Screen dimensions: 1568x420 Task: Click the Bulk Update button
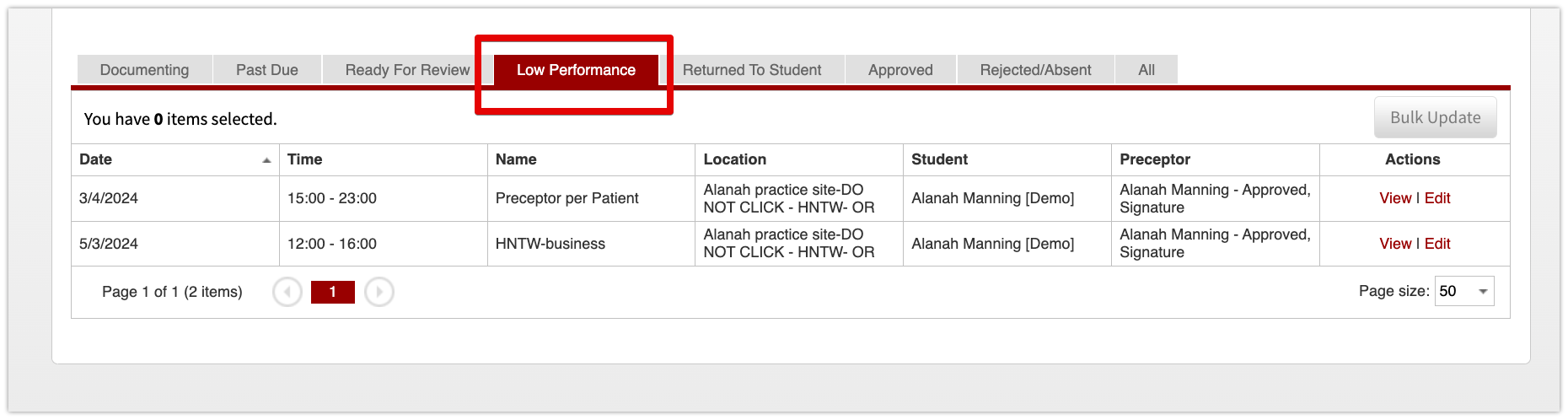coord(1436,117)
